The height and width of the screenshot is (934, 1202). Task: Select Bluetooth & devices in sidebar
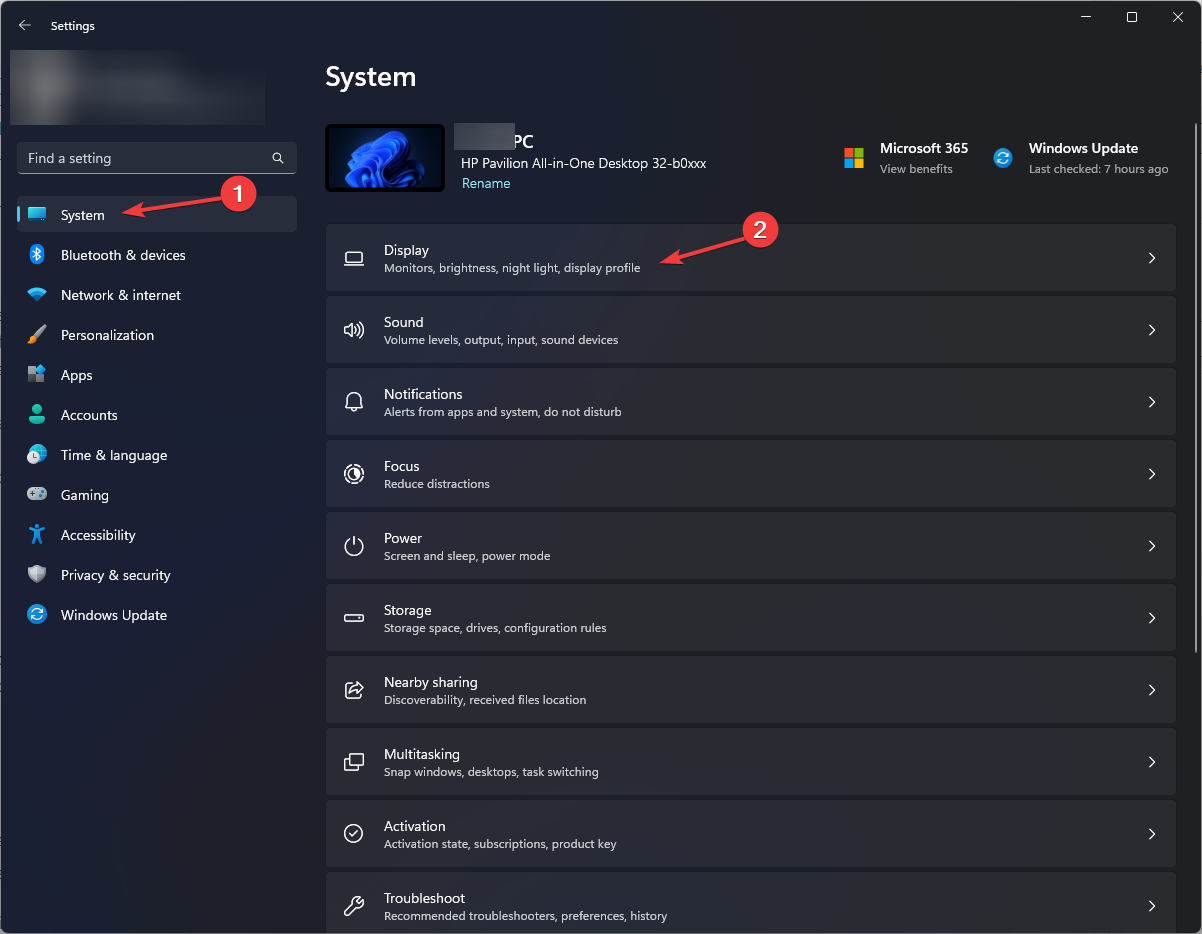click(x=157, y=255)
